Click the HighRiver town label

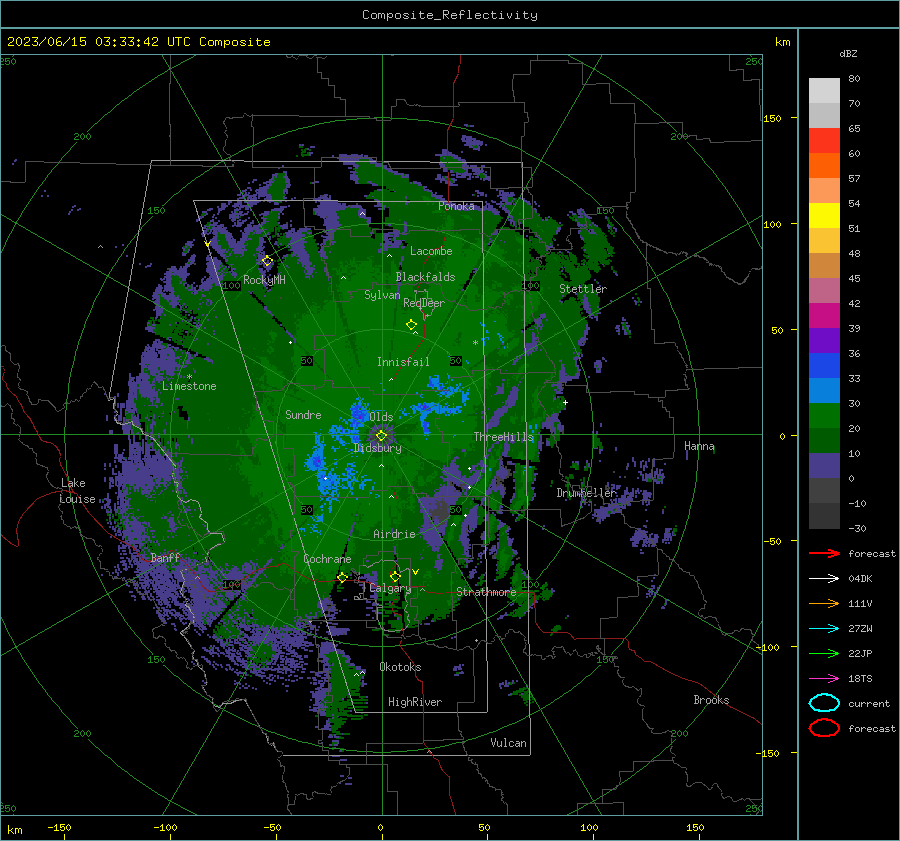point(415,702)
